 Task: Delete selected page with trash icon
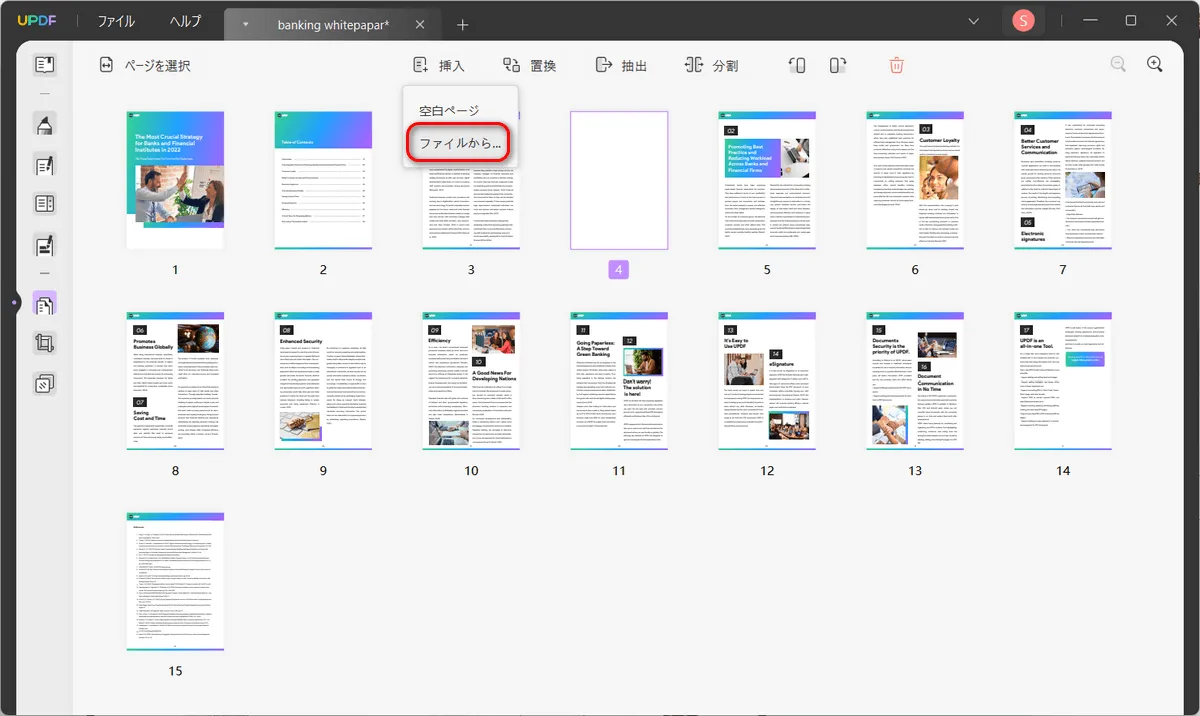click(x=896, y=66)
